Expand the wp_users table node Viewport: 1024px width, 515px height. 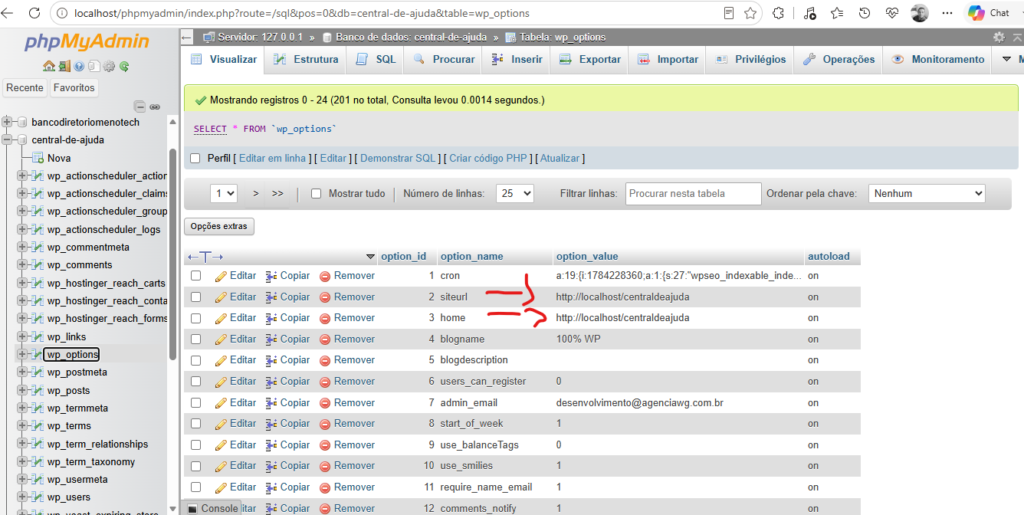click(23, 497)
